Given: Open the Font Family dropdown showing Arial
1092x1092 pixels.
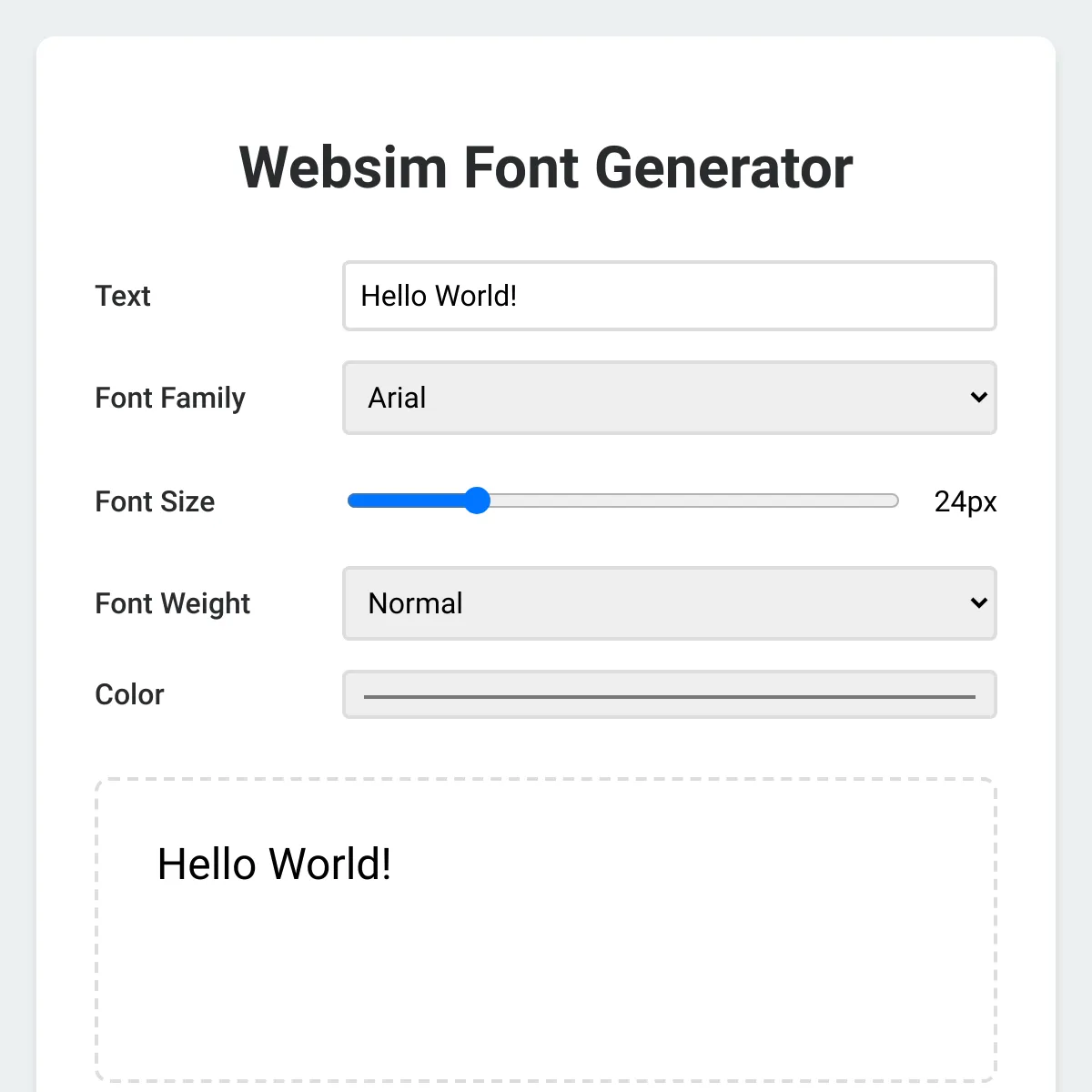Looking at the screenshot, I should pos(637,398).
